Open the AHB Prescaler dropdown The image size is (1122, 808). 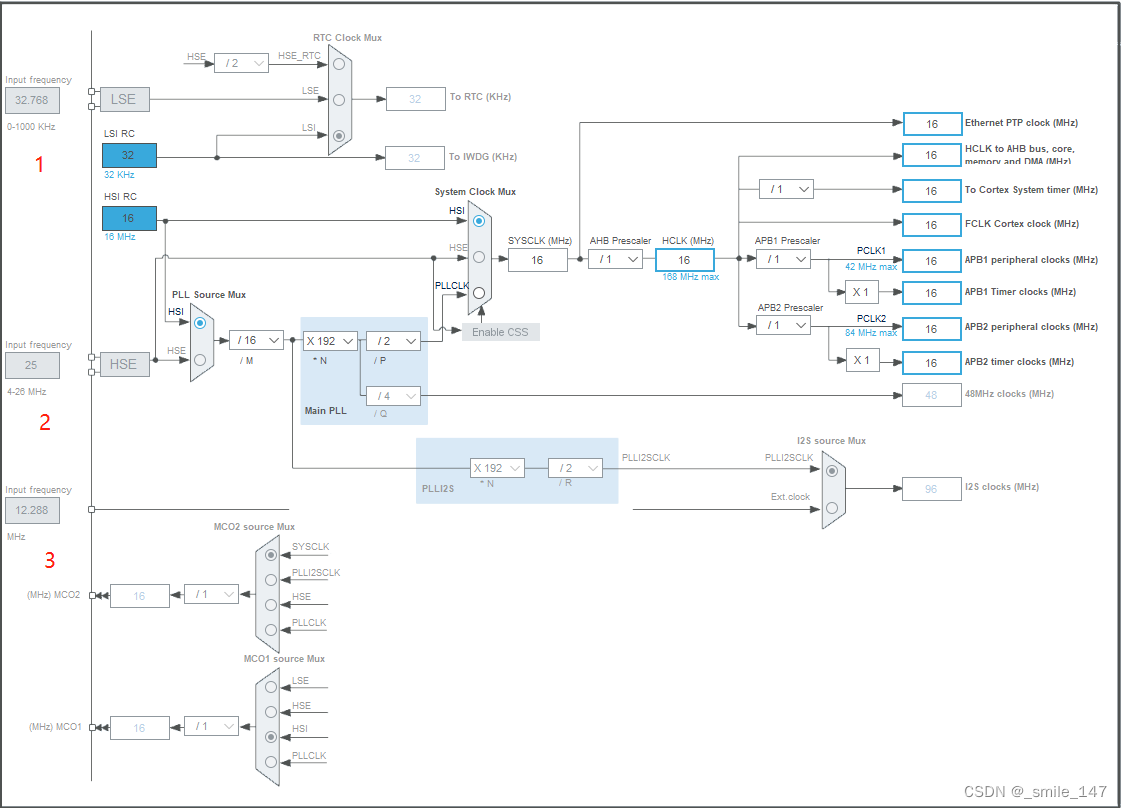(x=617, y=259)
